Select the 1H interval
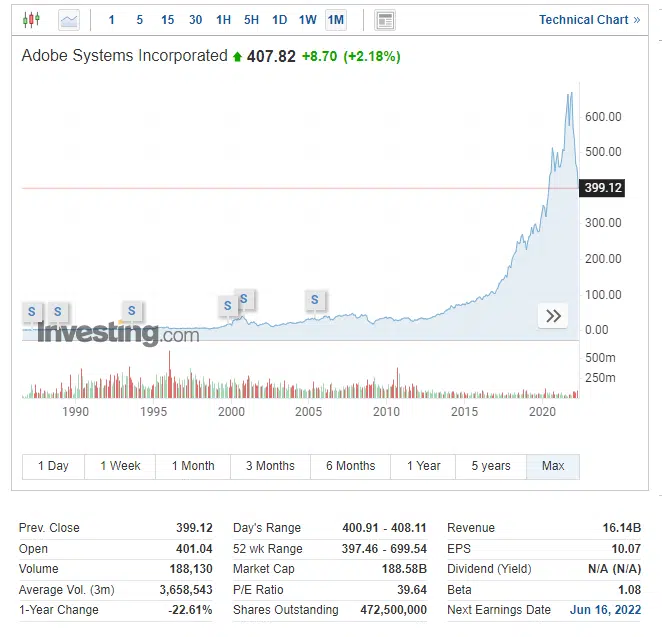This screenshot has width=662, height=637. (223, 20)
